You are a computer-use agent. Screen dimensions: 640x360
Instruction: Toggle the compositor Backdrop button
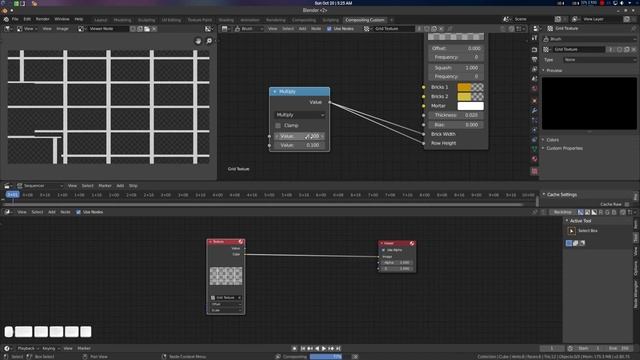tap(562, 212)
